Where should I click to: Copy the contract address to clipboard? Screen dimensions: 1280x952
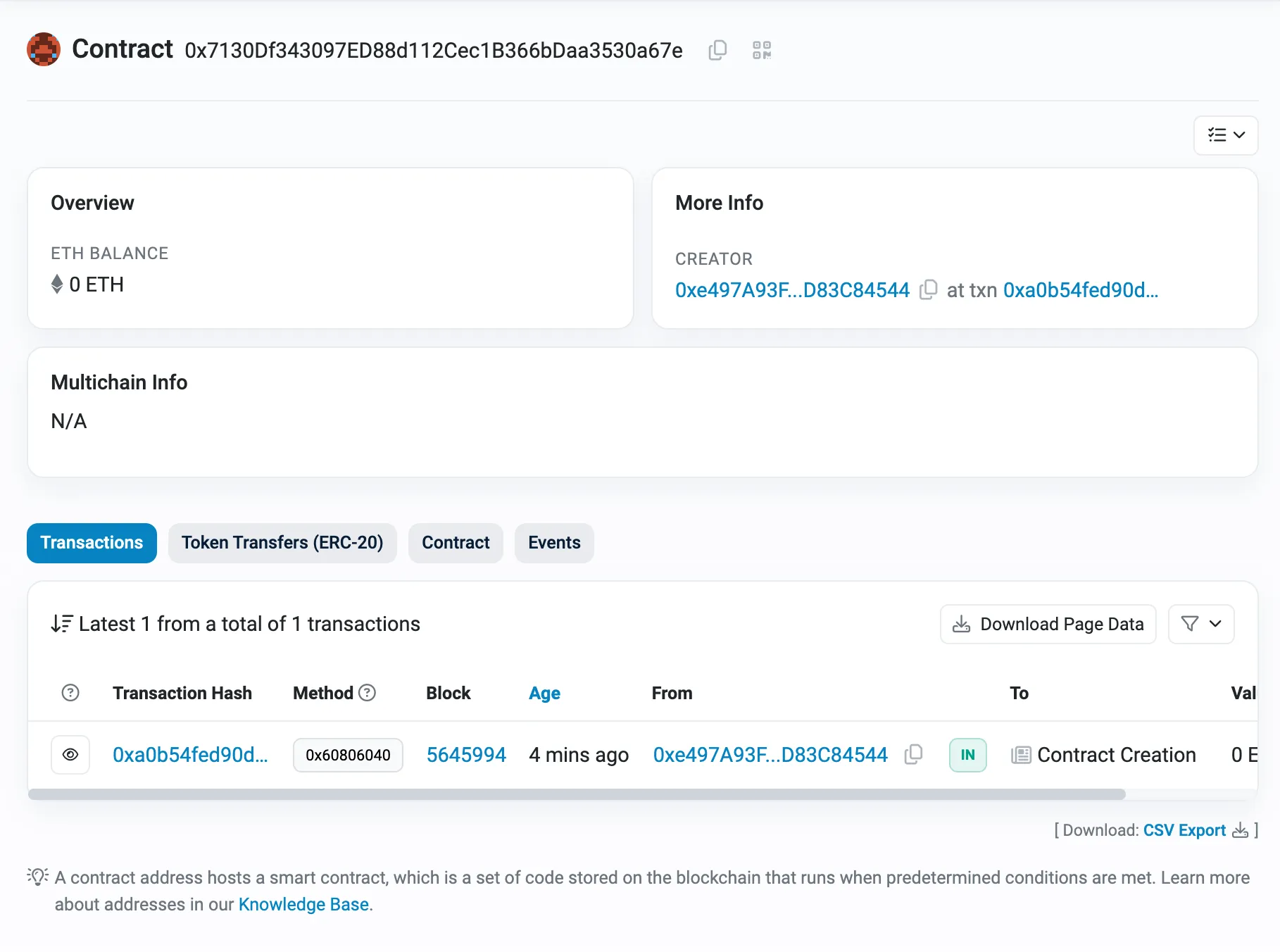[x=717, y=50]
